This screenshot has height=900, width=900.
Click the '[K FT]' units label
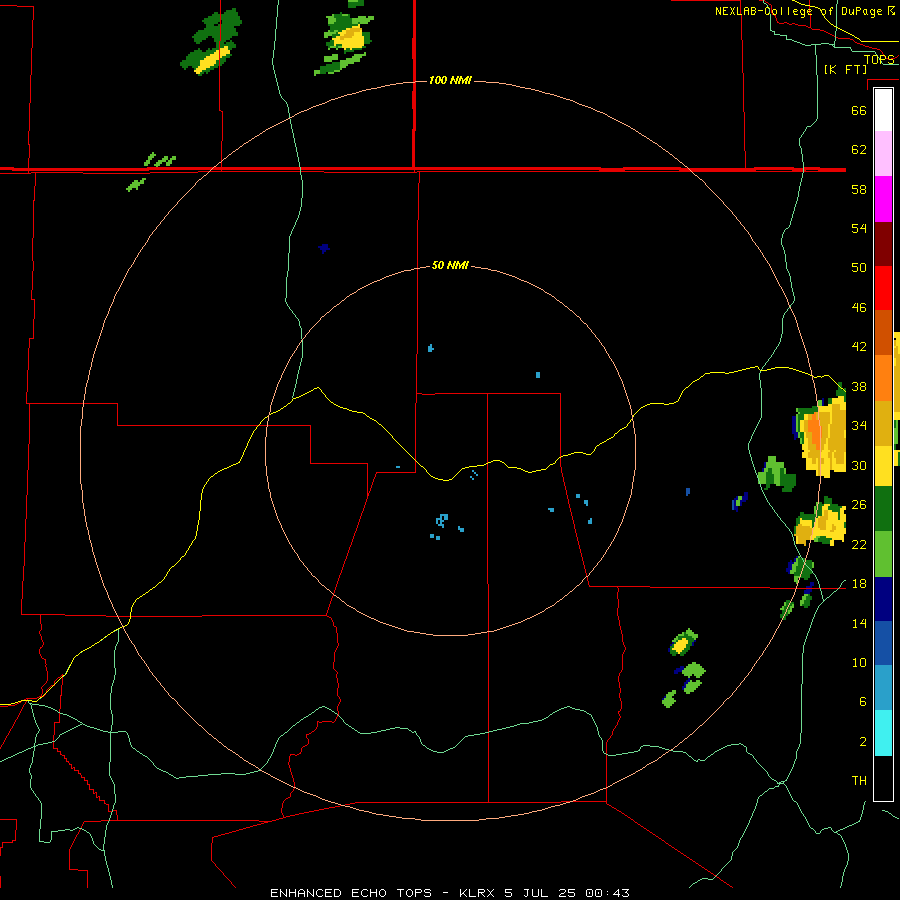coord(845,70)
